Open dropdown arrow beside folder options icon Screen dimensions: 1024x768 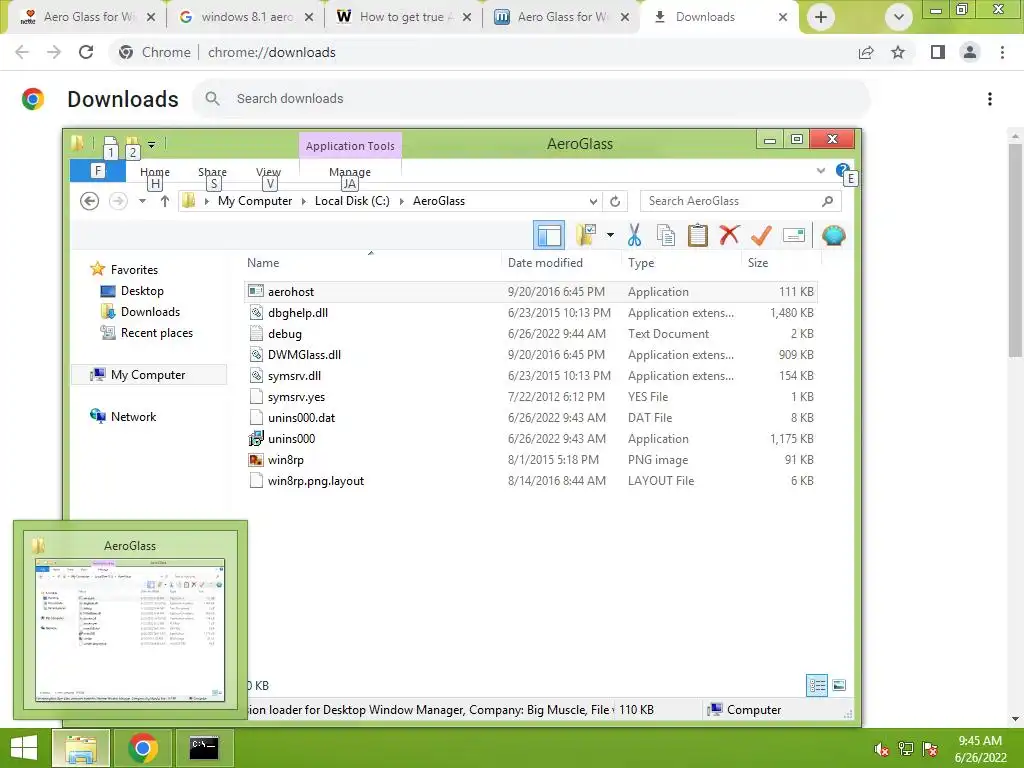coord(610,234)
